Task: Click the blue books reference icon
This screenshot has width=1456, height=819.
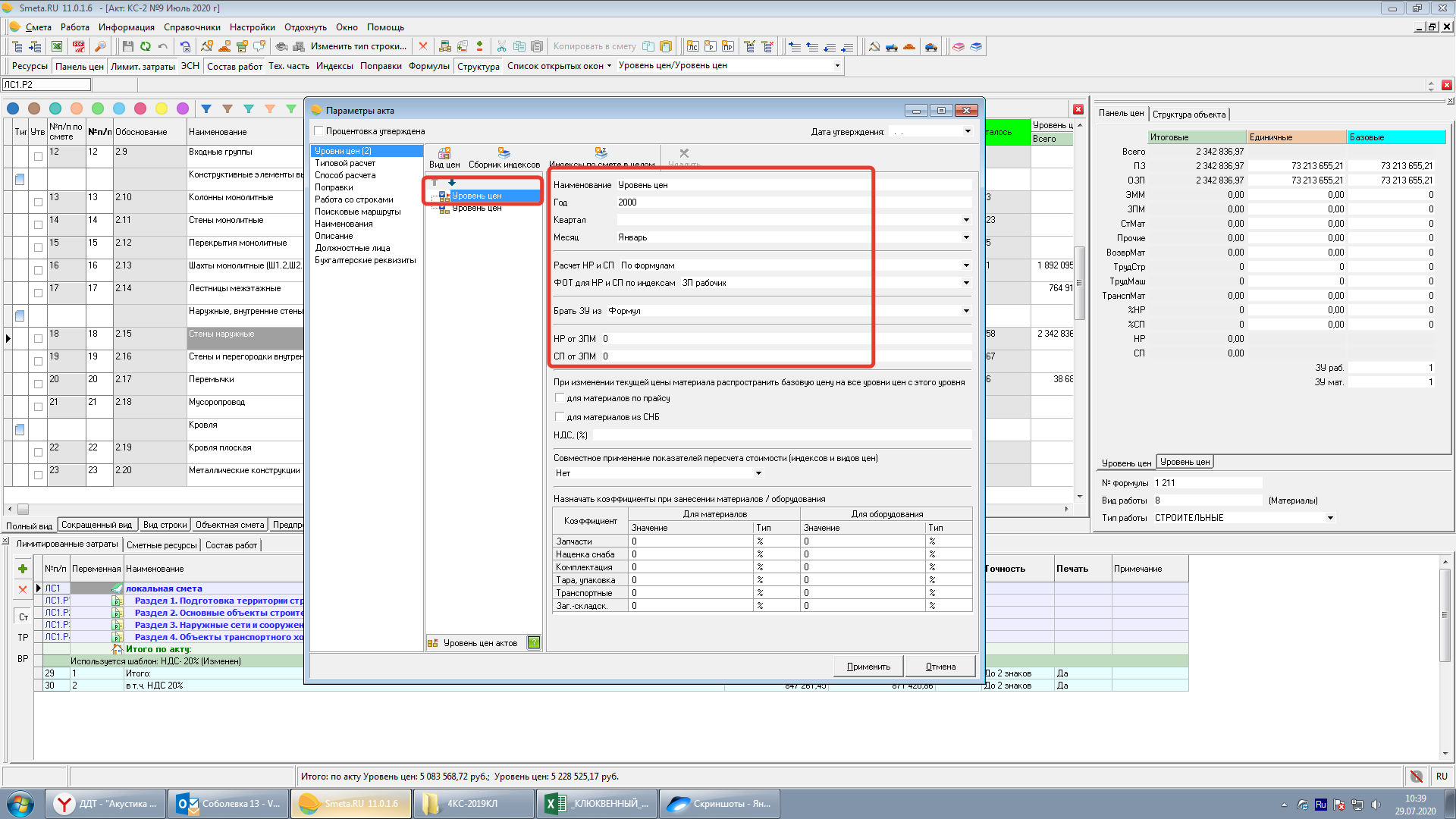Action: [x=976, y=46]
